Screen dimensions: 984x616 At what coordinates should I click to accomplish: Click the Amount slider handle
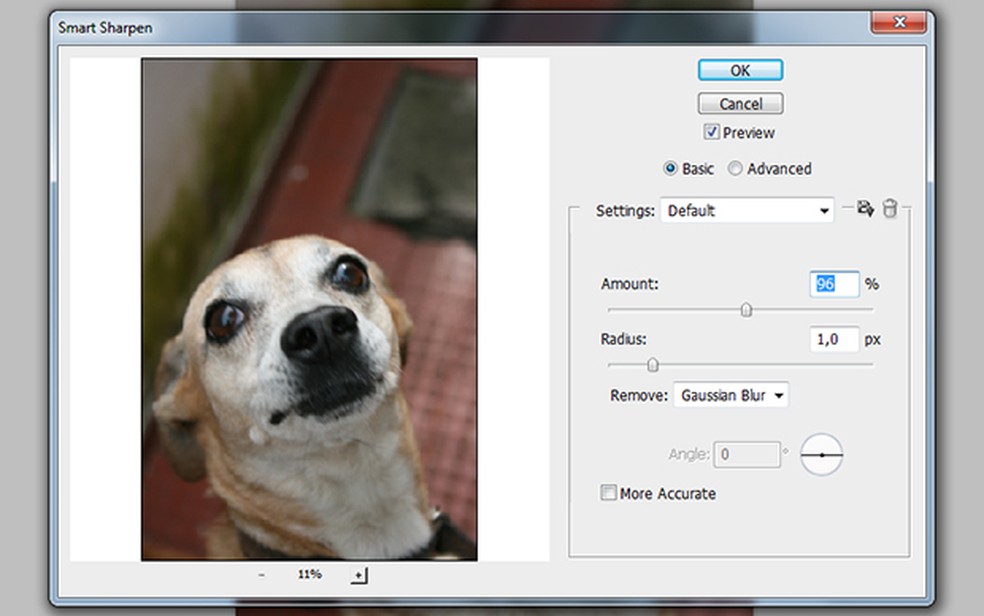pyautogui.click(x=746, y=310)
